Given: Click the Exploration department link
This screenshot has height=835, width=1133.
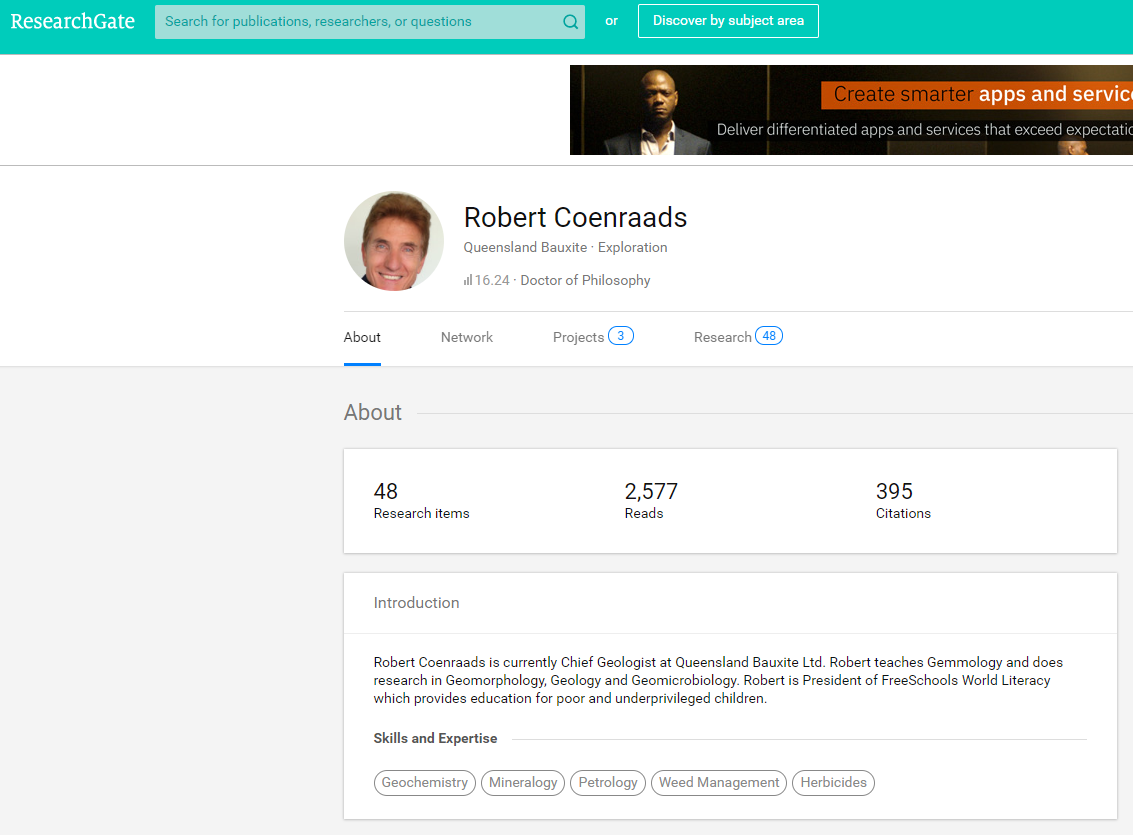Looking at the screenshot, I should (632, 247).
